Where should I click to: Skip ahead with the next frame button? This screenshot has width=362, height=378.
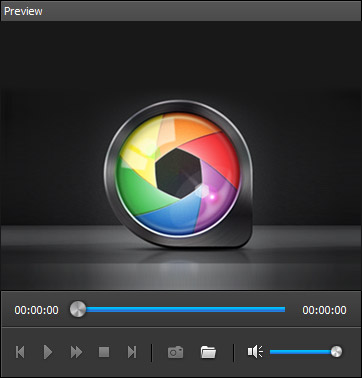pyautogui.click(x=132, y=352)
